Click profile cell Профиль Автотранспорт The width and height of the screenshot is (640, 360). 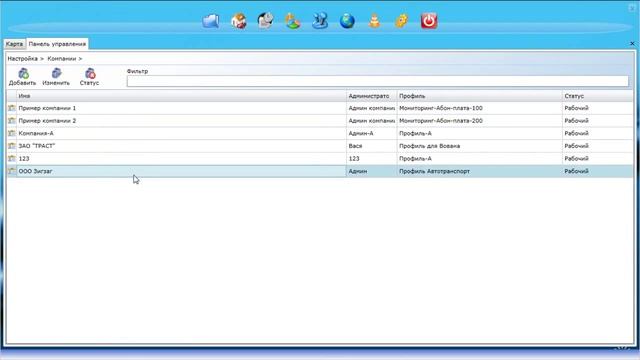tap(434, 171)
